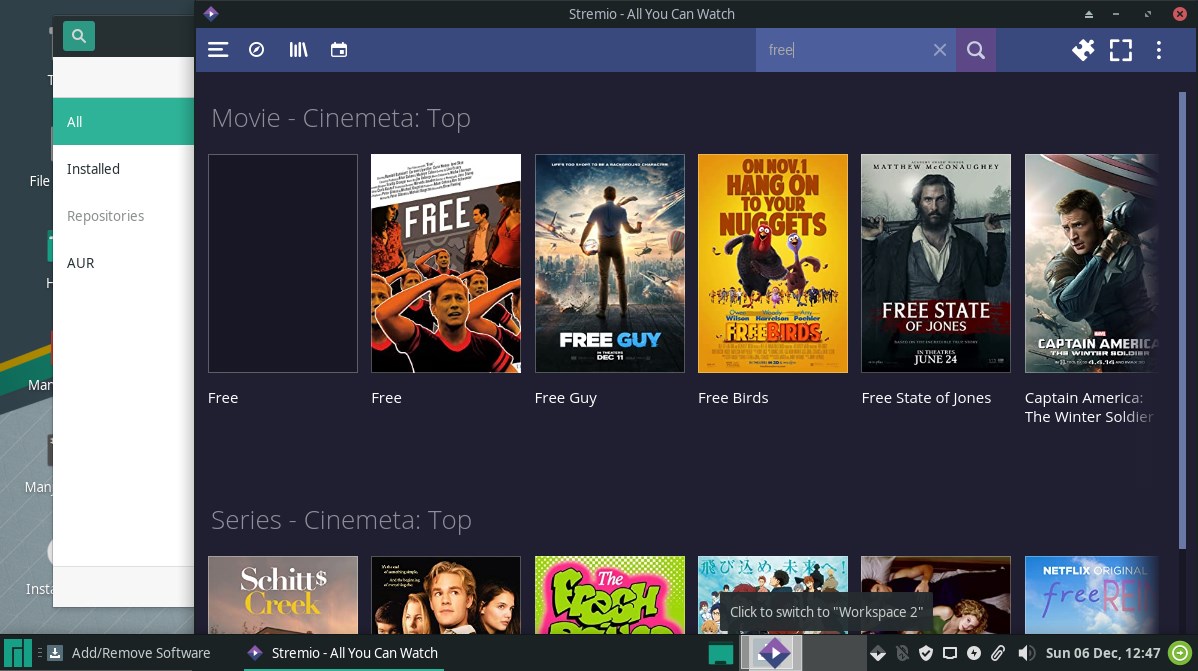Select the All tab in Add/Remove Software
This screenshot has height=671, width=1198.
123,122
